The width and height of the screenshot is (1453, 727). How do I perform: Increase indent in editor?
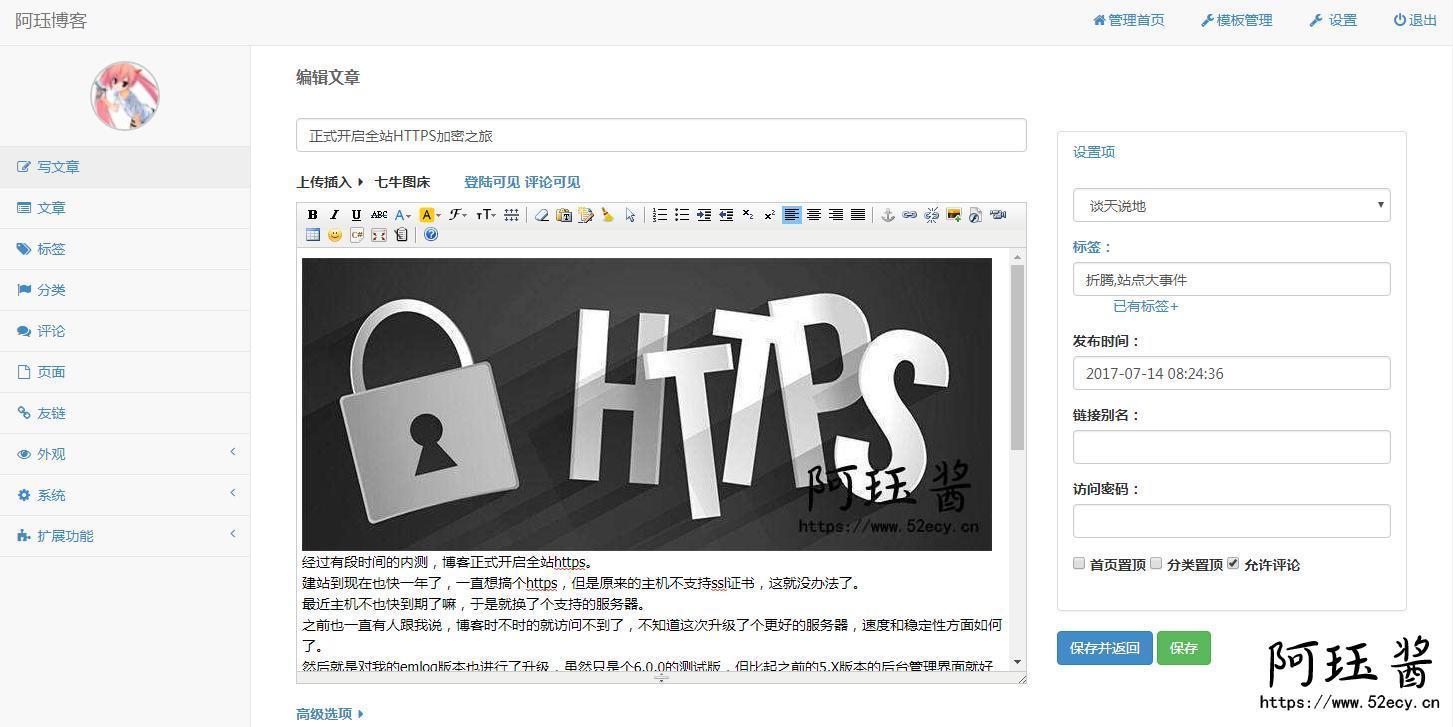[x=703, y=214]
